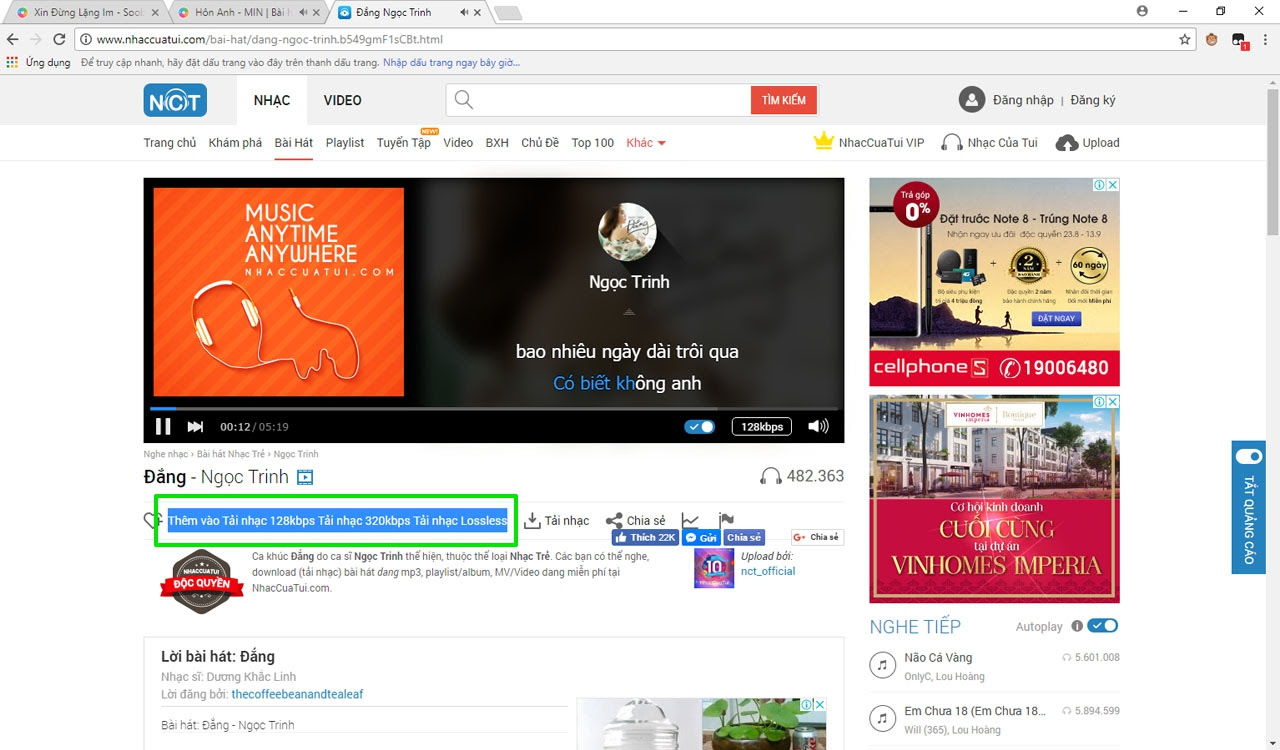
Task: Expand the Khác menu dropdown
Action: pyautogui.click(x=646, y=143)
